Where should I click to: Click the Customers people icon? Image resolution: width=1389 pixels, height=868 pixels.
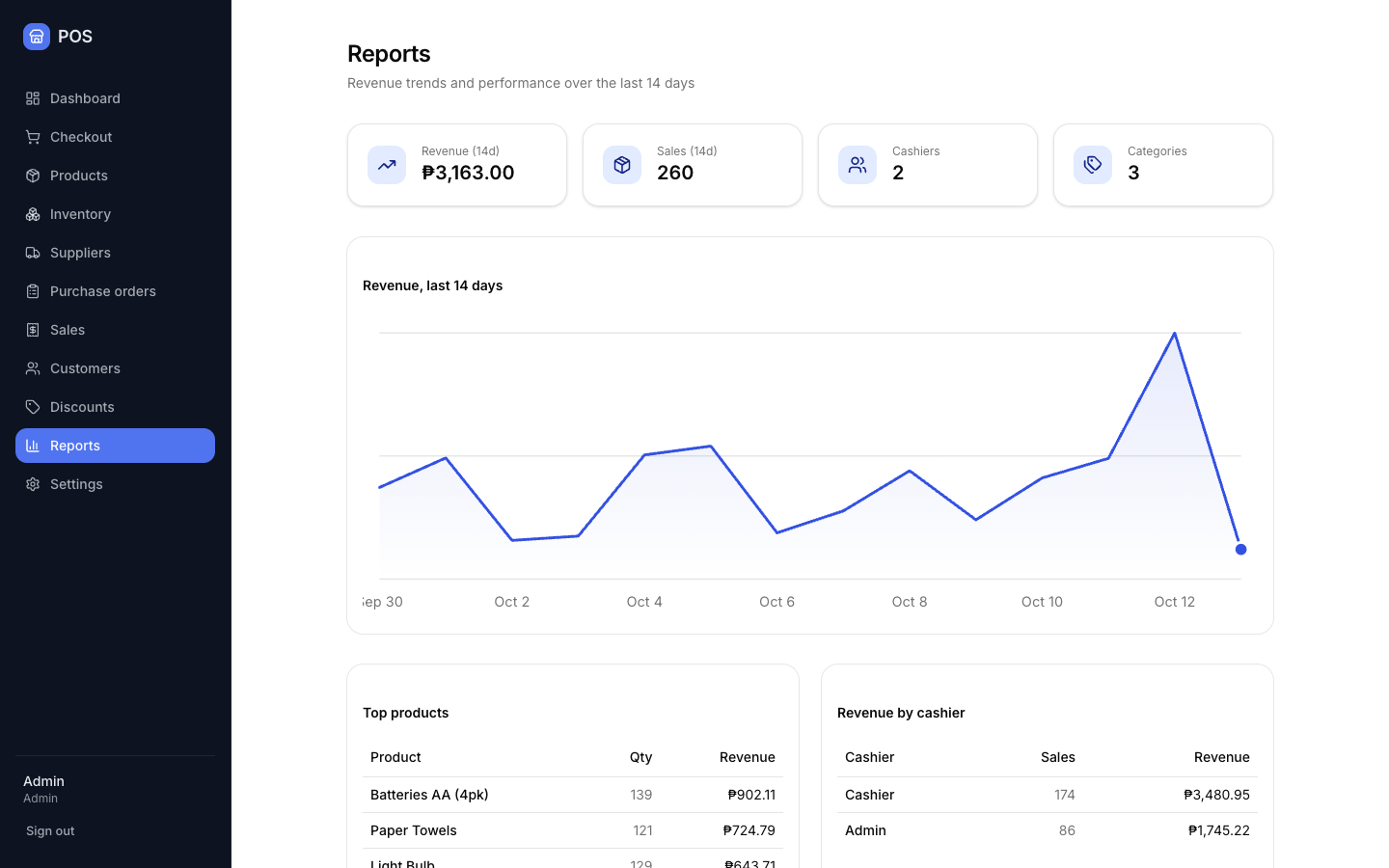point(33,368)
